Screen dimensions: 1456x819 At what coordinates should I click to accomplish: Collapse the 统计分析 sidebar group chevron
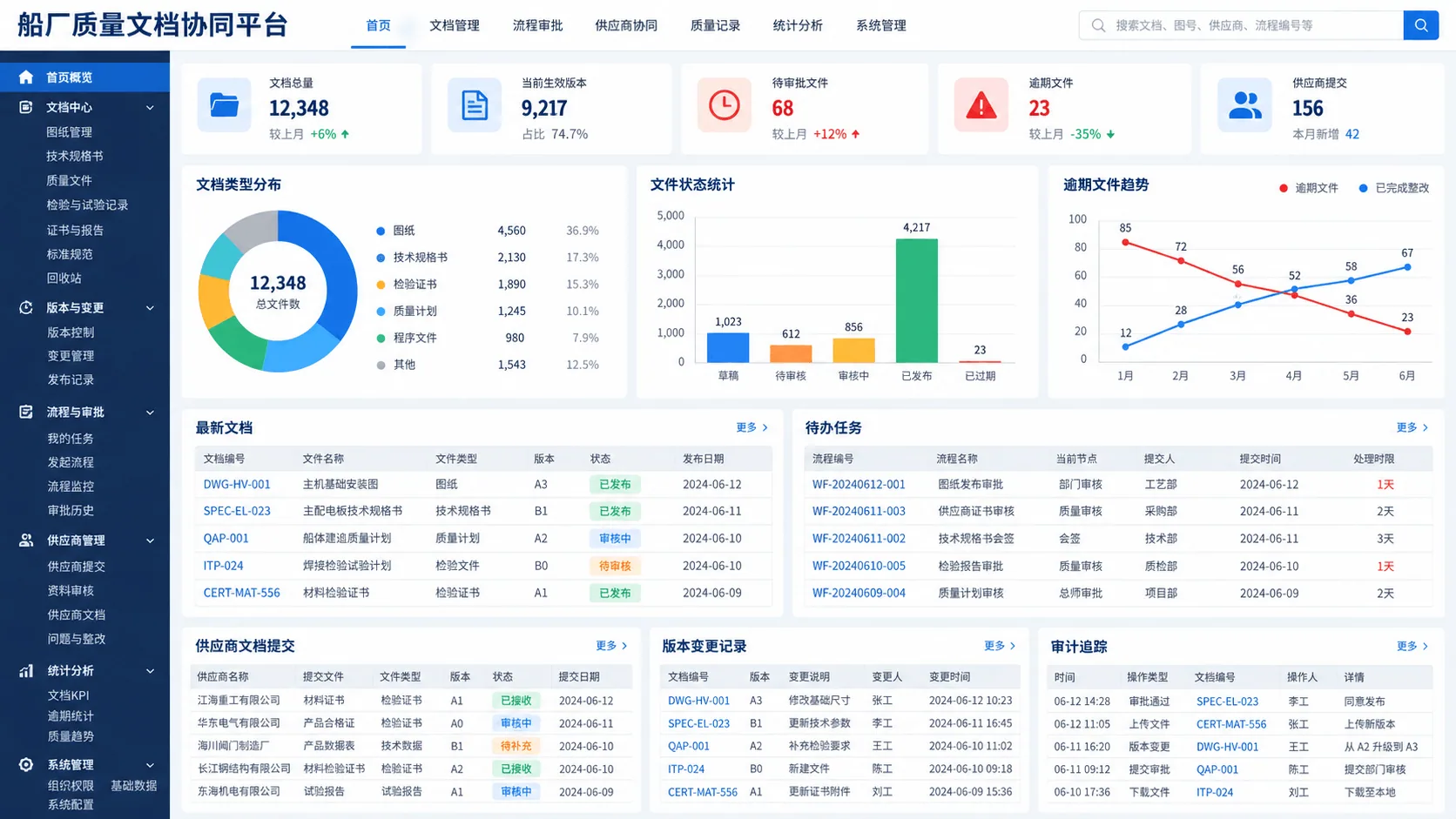pos(150,671)
